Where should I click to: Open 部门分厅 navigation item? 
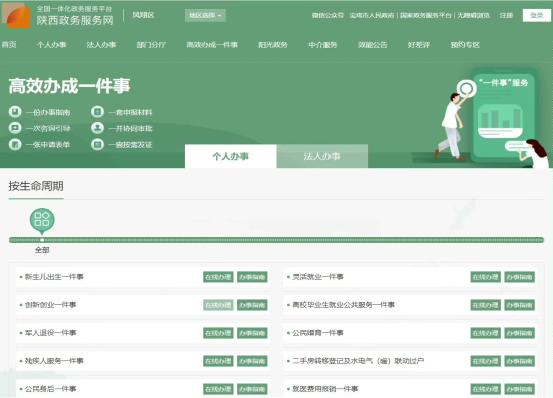pos(151,45)
